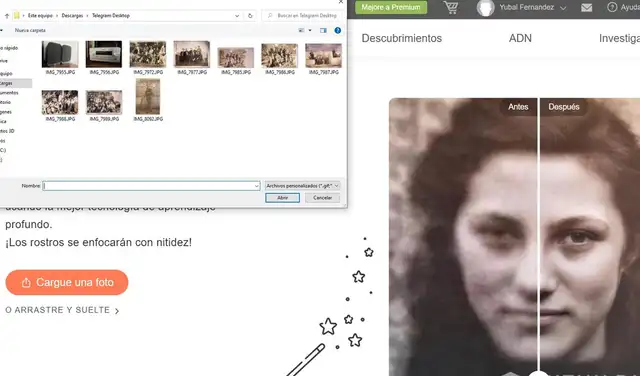Click the Nombre filename input field
The height and width of the screenshot is (376, 640).
pyautogui.click(x=151, y=186)
